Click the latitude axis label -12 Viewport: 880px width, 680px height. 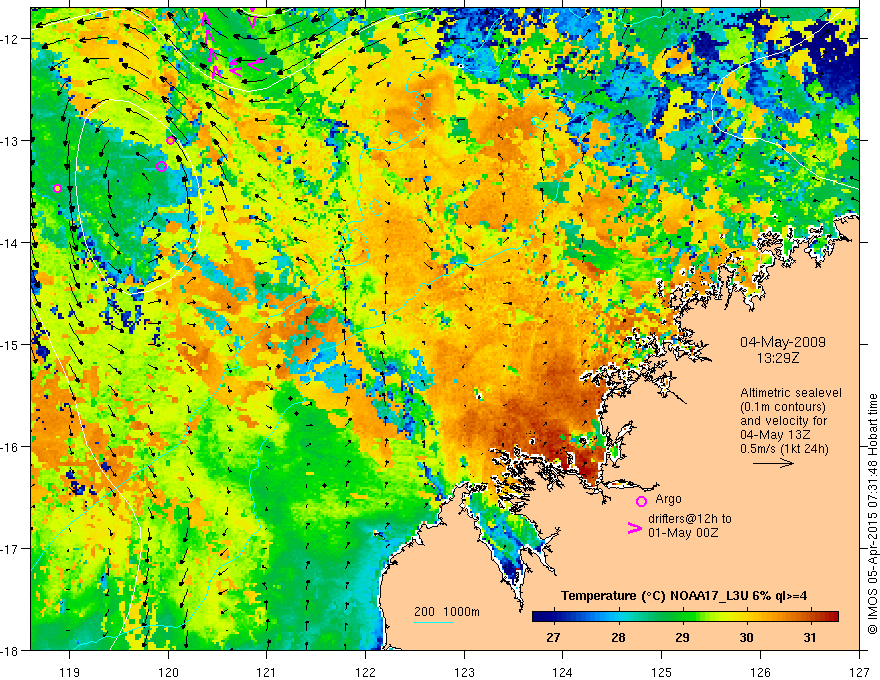[x=11, y=39]
